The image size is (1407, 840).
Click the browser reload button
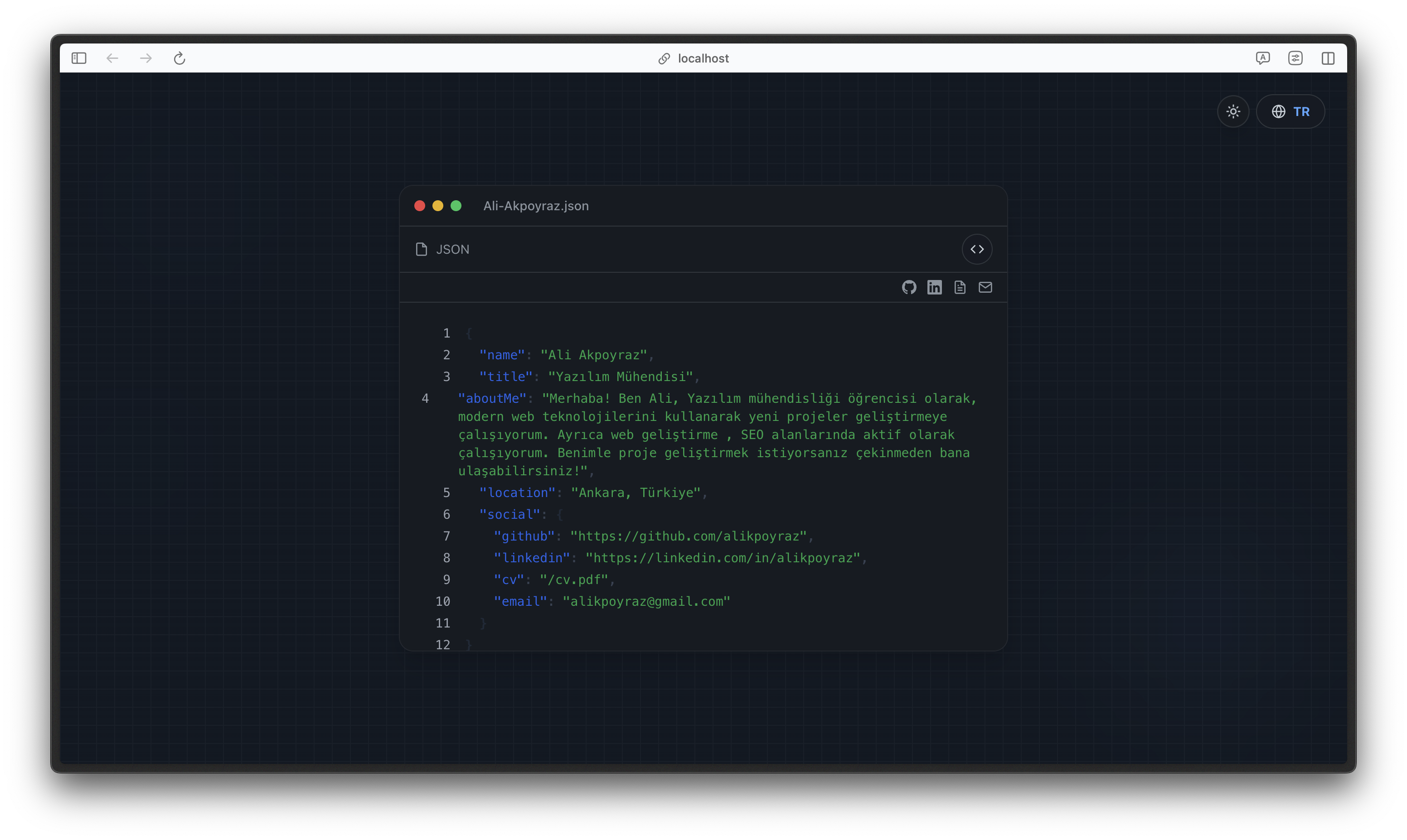coord(180,58)
